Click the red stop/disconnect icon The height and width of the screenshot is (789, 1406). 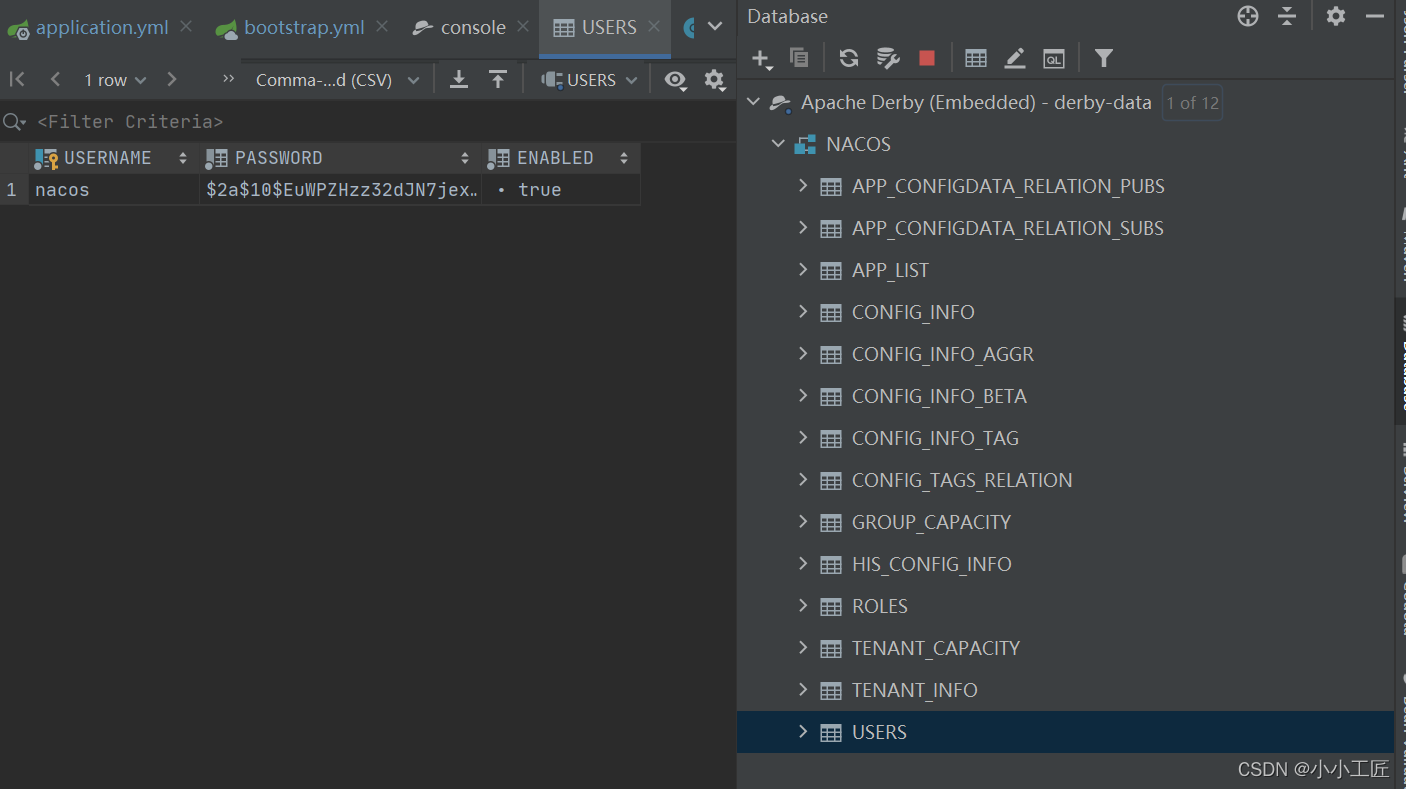pyautogui.click(x=927, y=58)
